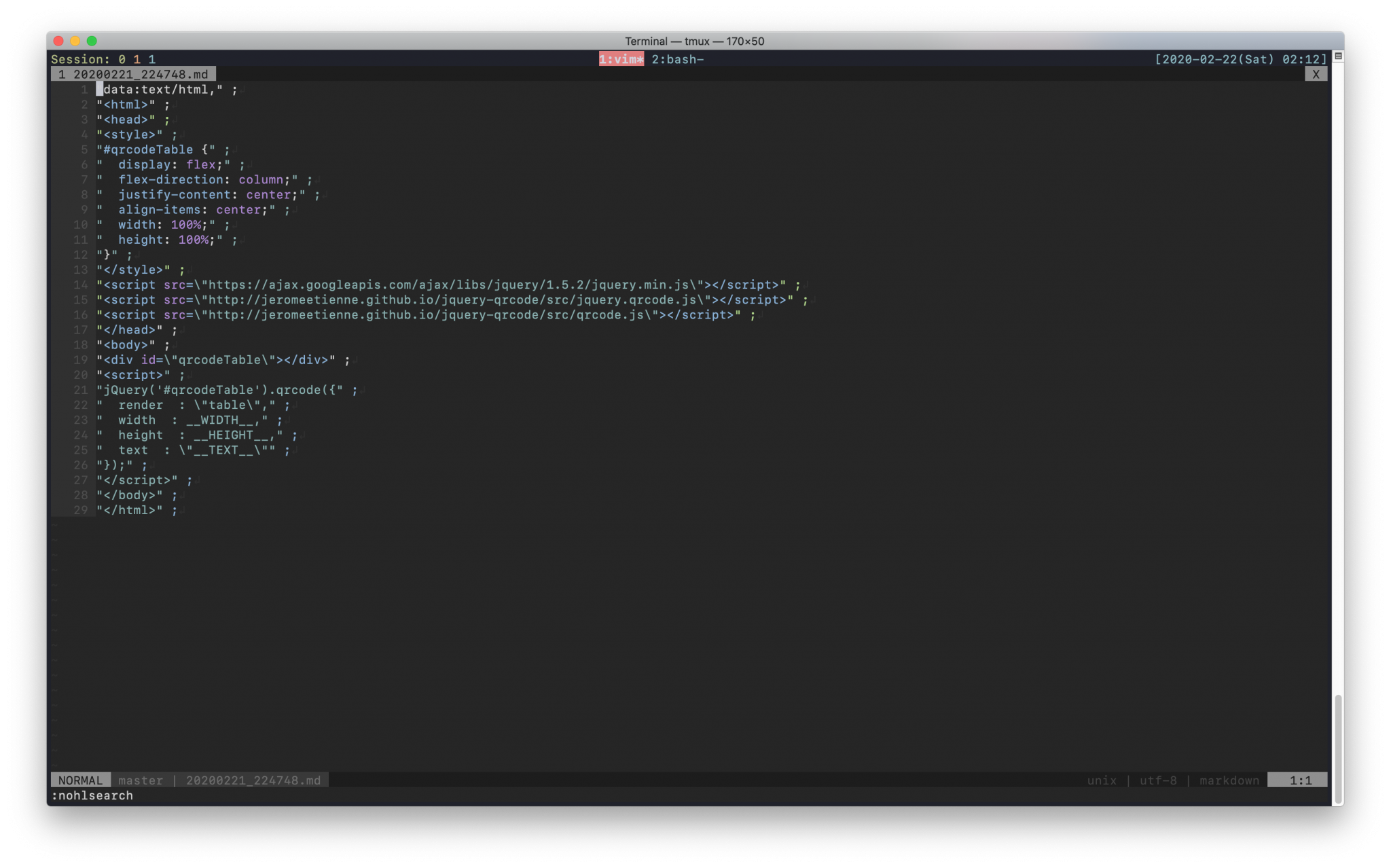Image resolution: width=1391 pixels, height=868 pixels.
Task: Close the buffer with the X button
Action: point(1316,74)
